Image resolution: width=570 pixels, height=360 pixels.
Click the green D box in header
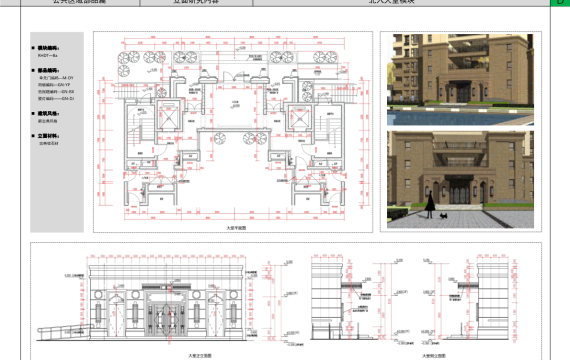(x=560, y=3)
